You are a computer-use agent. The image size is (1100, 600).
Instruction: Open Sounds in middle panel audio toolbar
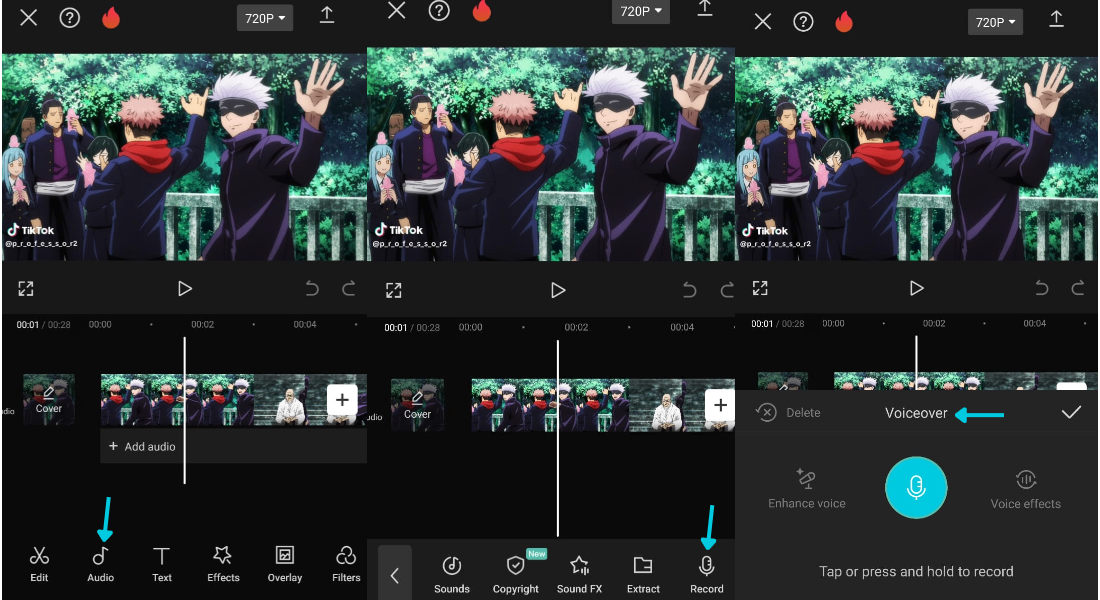click(452, 575)
